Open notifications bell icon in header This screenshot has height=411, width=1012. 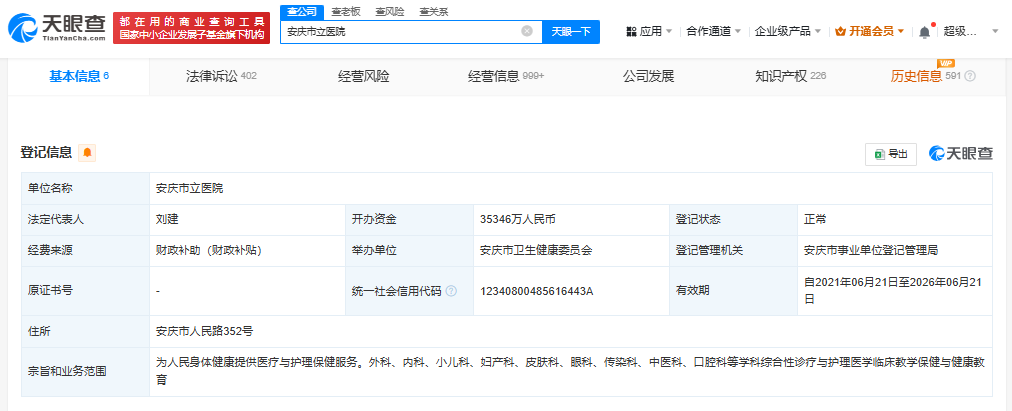[x=925, y=31]
